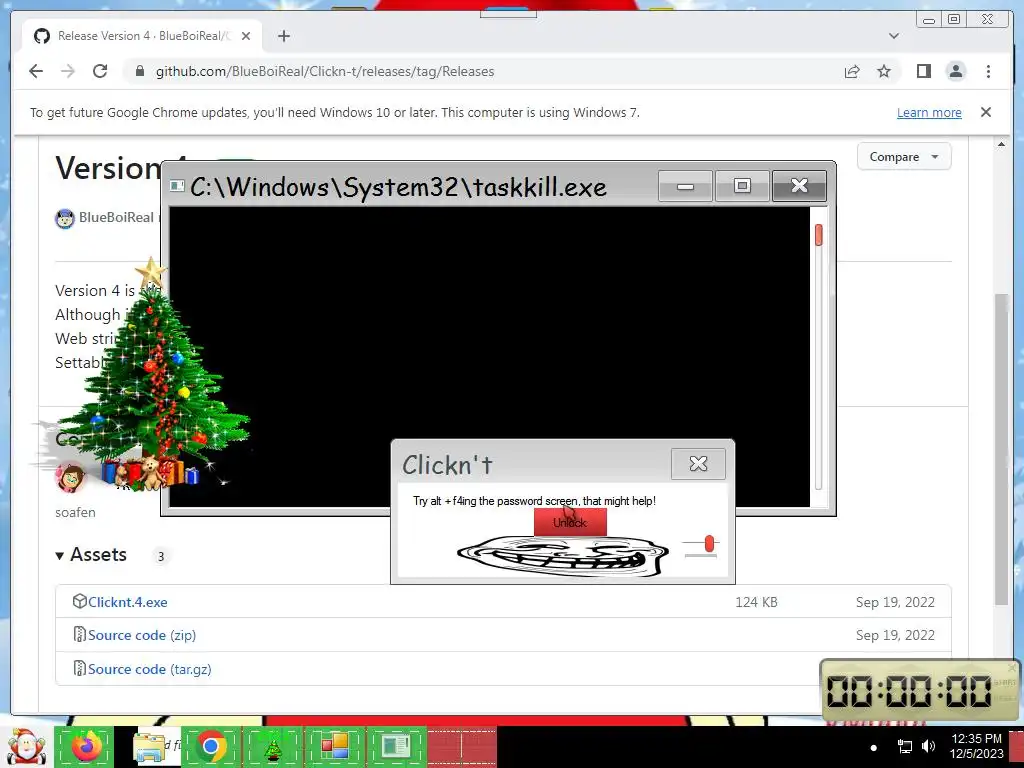Viewport: 1024px width, 768px height.
Task: Click the page scrollbar up arrow
Action: 1001,144
